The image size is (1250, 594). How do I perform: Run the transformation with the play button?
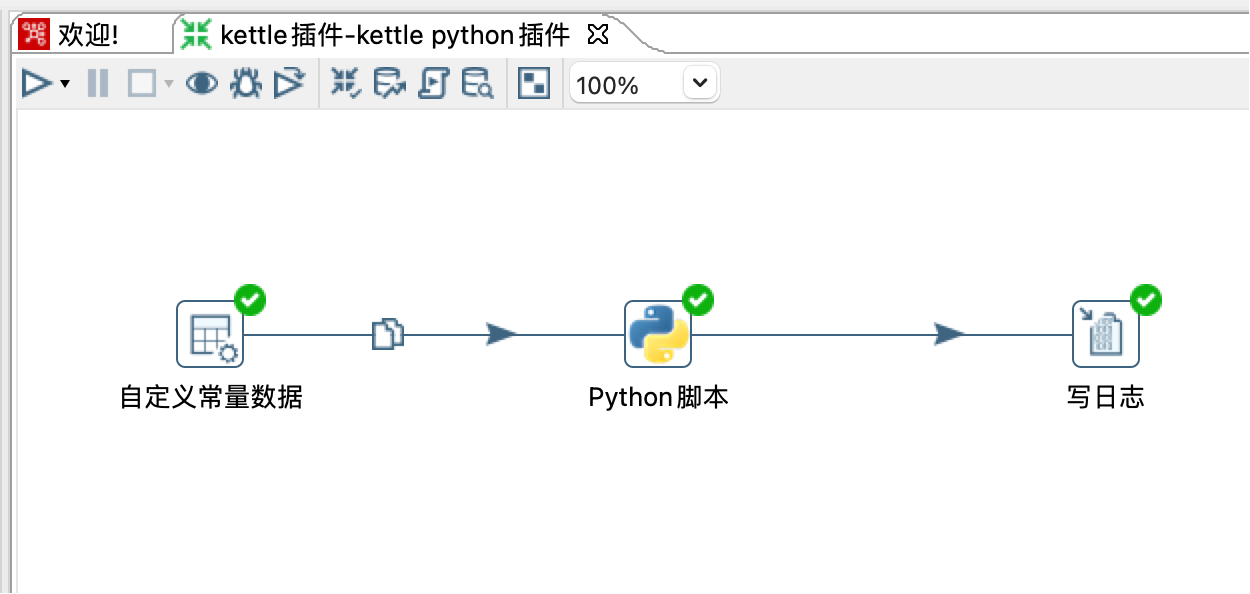(36, 84)
